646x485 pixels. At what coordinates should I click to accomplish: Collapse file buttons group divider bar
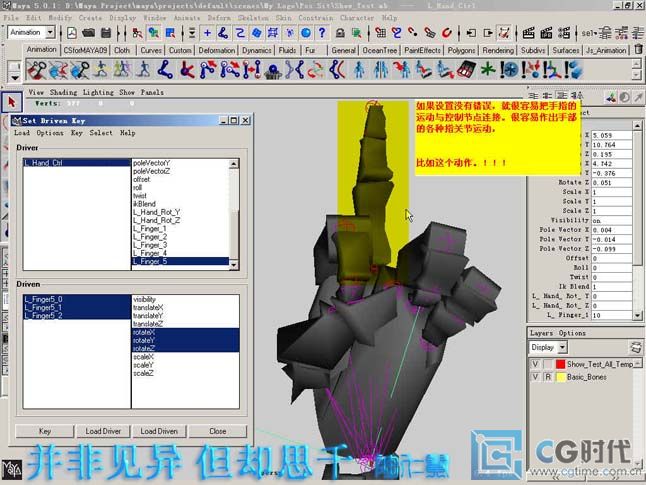(x=61, y=33)
